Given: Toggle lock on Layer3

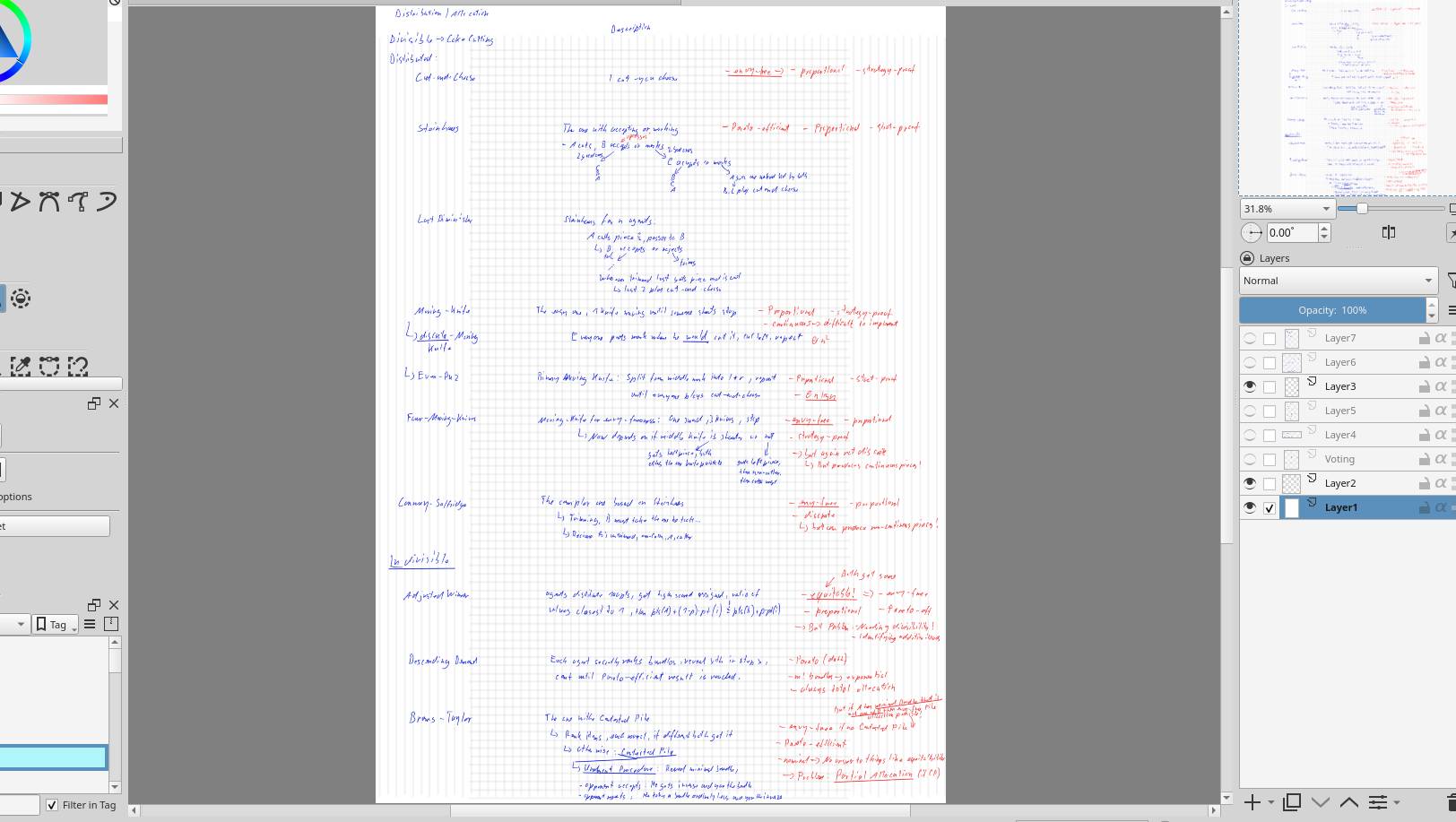Looking at the screenshot, I should pos(1424,386).
